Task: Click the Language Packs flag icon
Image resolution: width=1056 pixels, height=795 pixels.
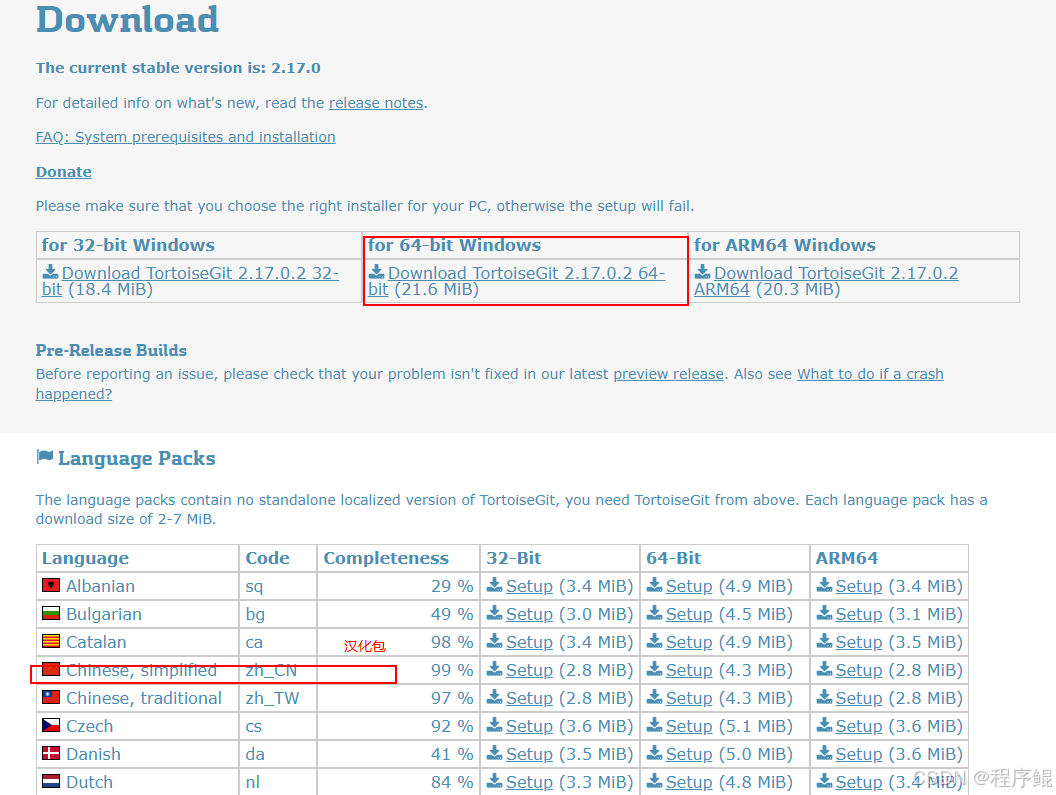Action: pos(44,457)
